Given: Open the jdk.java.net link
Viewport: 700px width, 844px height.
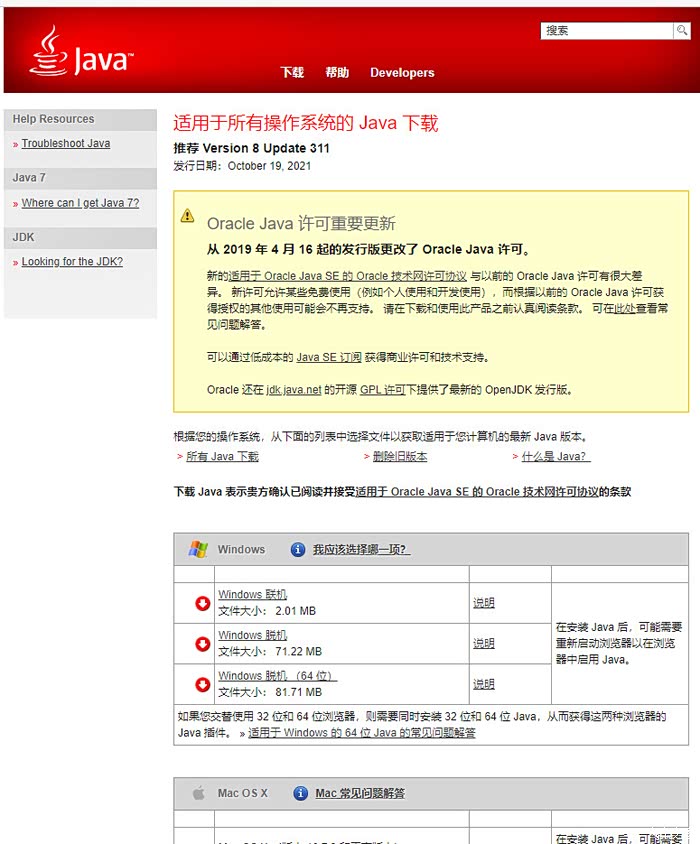Looking at the screenshot, I should (293, 390).
